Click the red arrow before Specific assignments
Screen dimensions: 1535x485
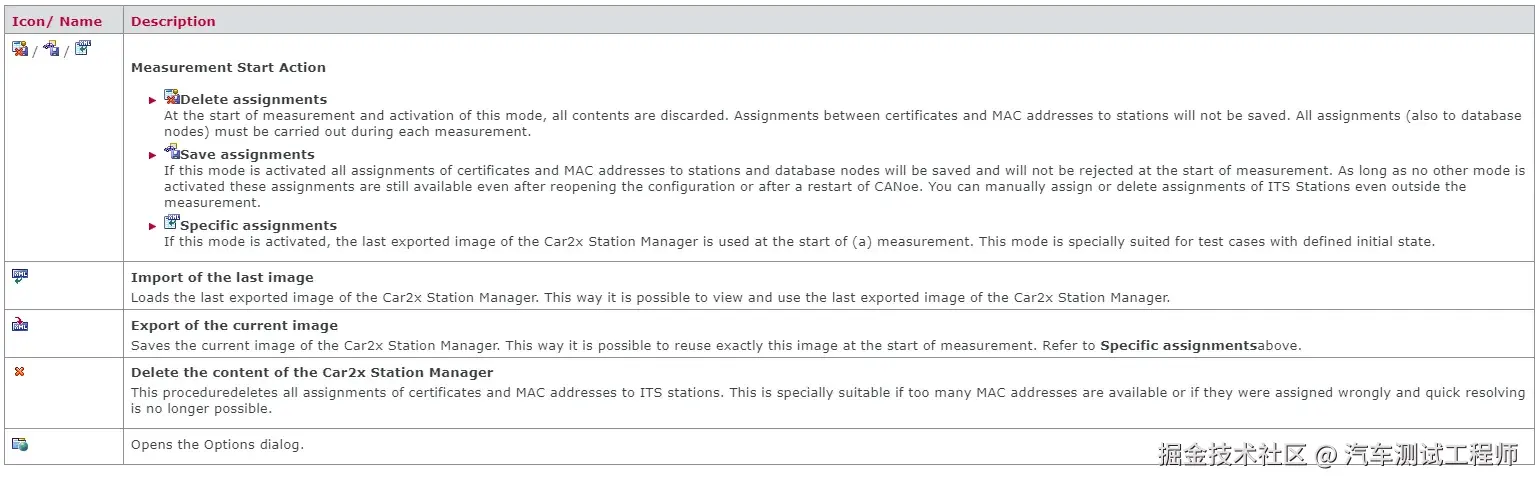coord(153,226)
